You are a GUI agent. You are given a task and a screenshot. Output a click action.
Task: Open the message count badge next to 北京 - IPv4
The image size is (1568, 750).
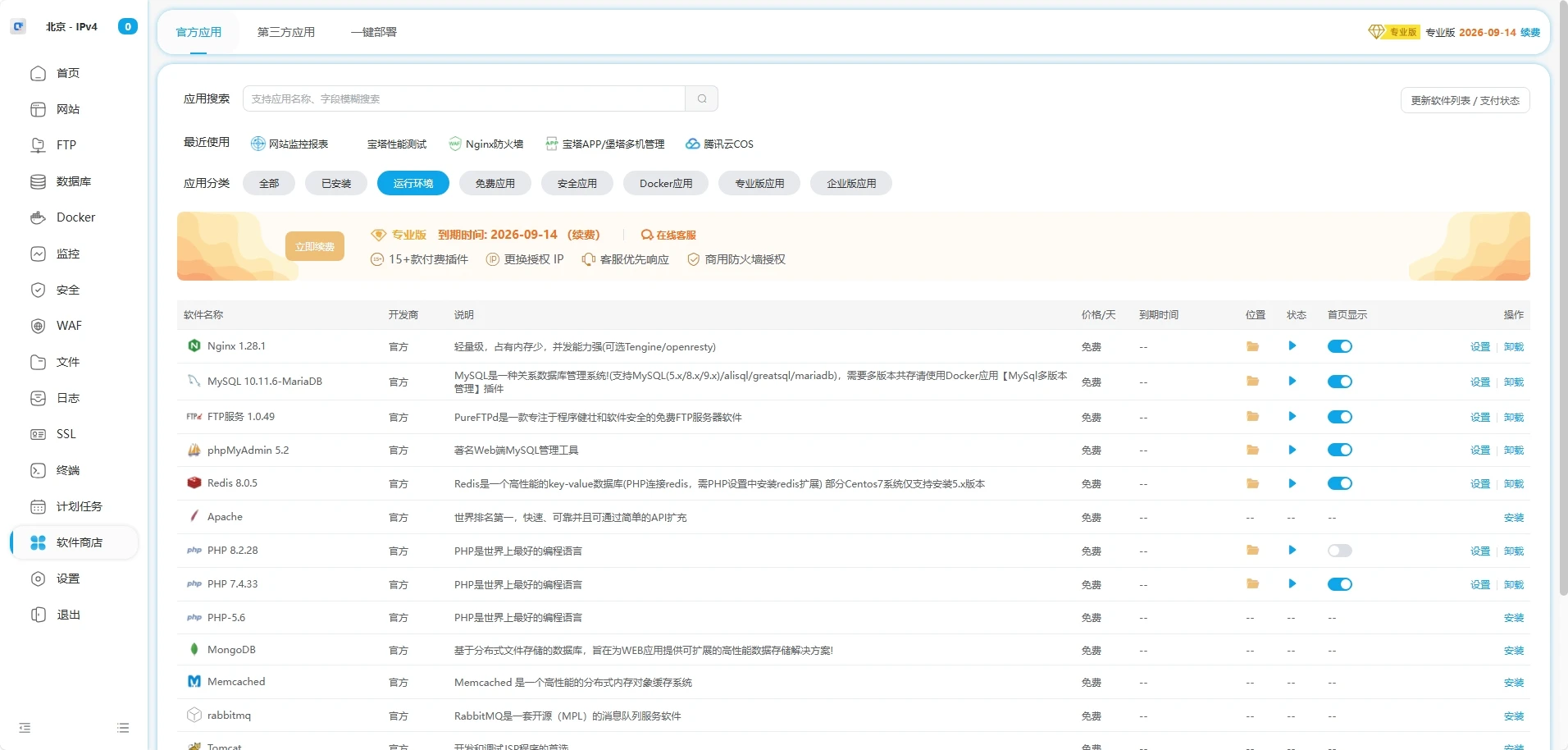(x=127, y=26)
